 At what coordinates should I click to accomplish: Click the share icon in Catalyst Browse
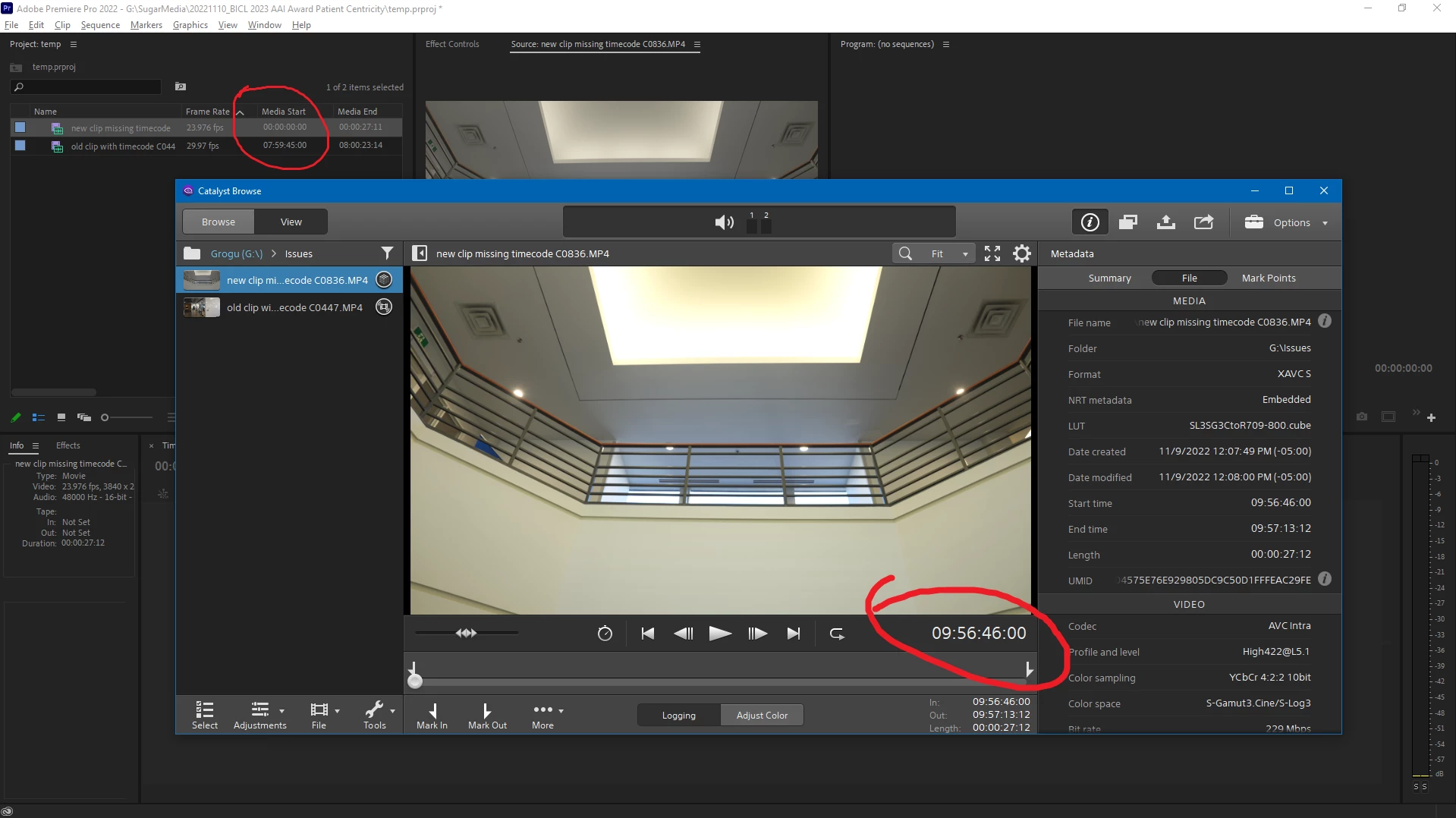pos(1204,222)
